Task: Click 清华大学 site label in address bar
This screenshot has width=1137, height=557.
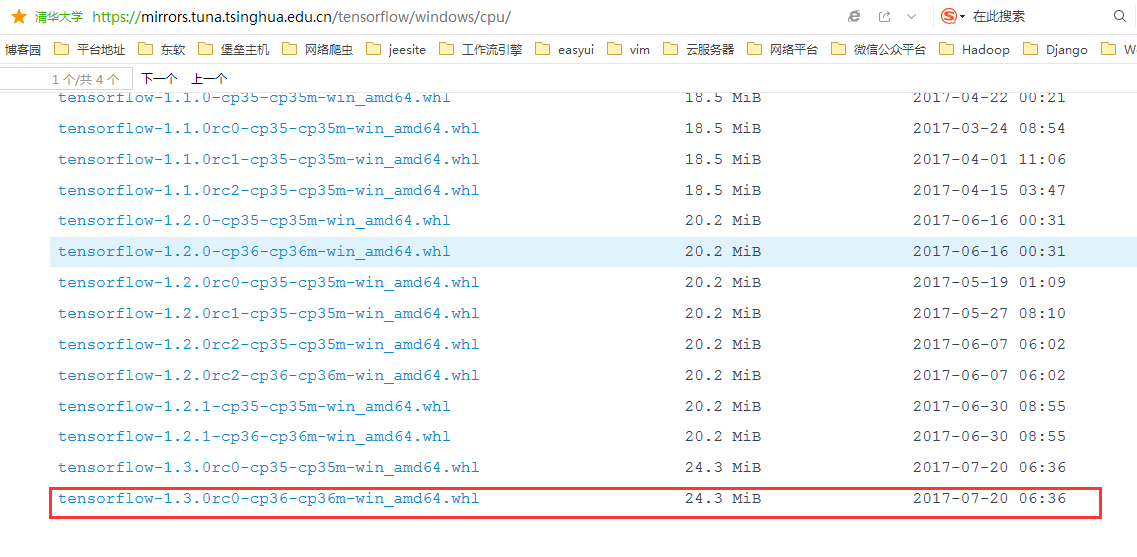Action: coord(59,16)
